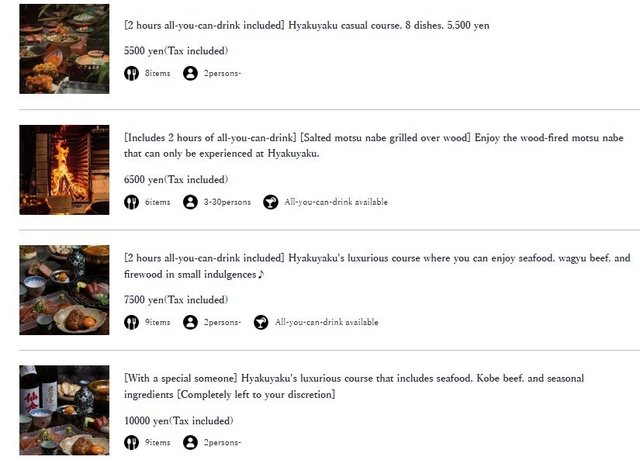Click the 7500 yen course food thumbnail
The width and height of the screenshot is (640, 460).
coord(64,289)
